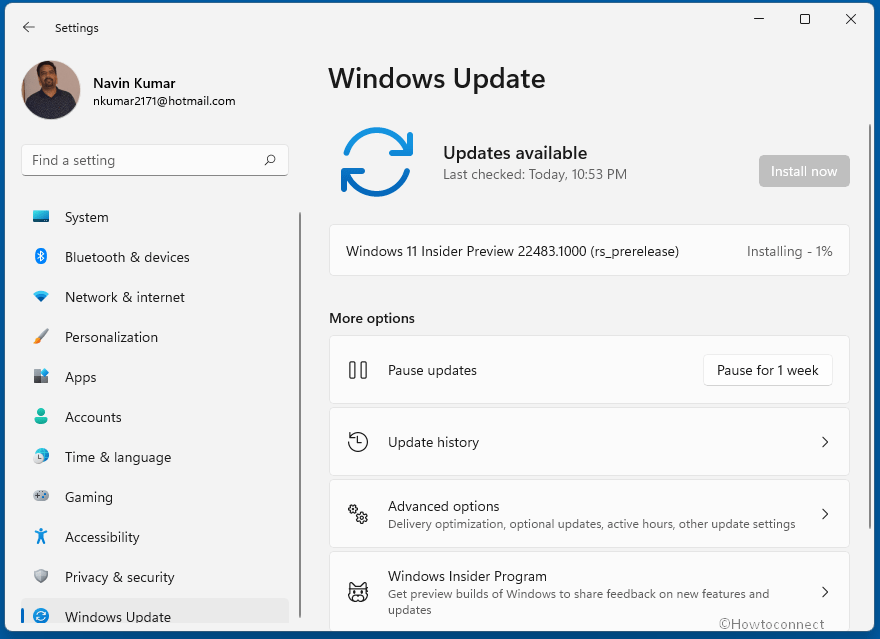Click More options heading
Image resolution: width=880 pixels, height=639 pixels.
(372, 318)
